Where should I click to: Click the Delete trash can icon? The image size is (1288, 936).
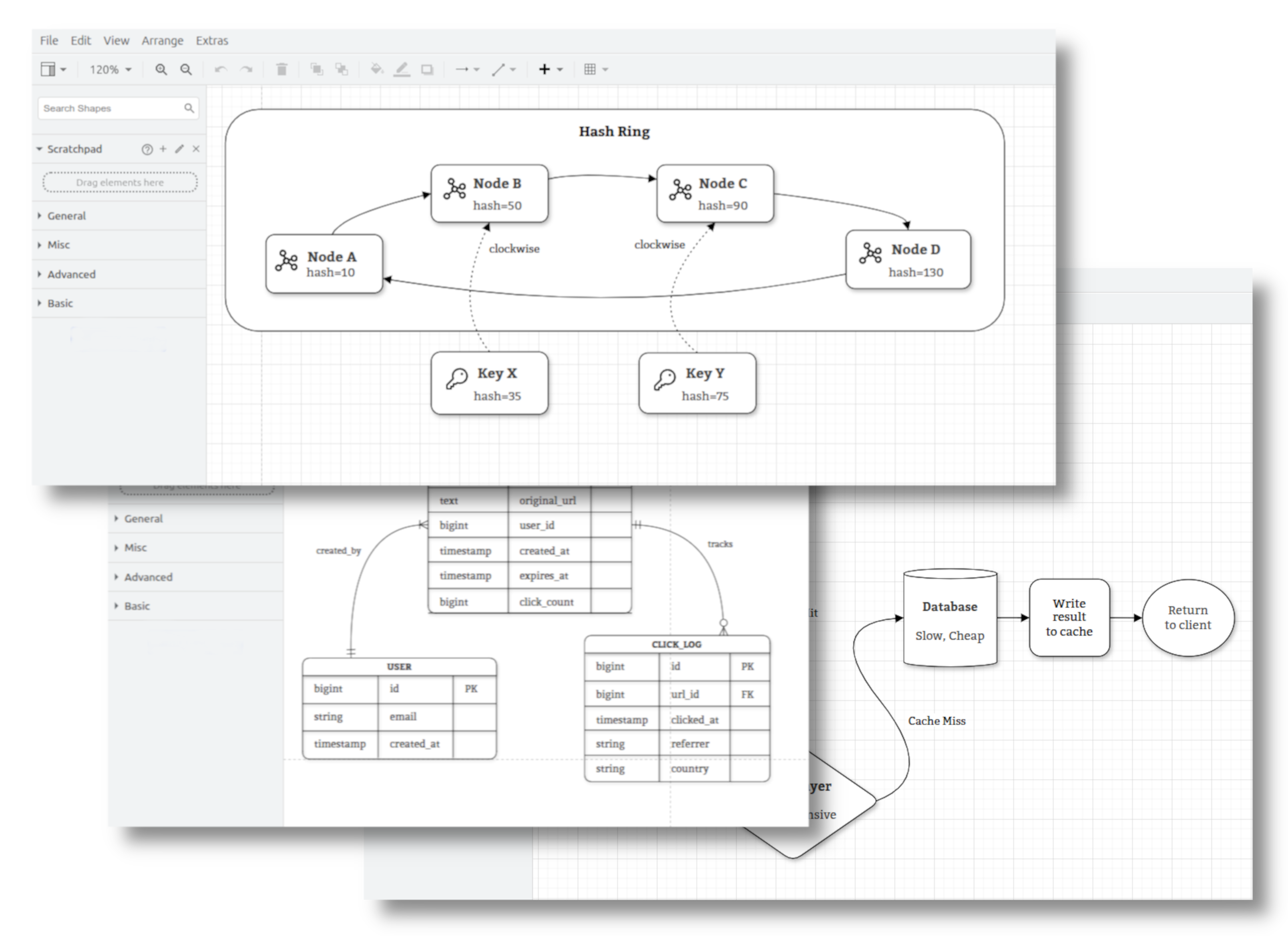tap(282, 69)
